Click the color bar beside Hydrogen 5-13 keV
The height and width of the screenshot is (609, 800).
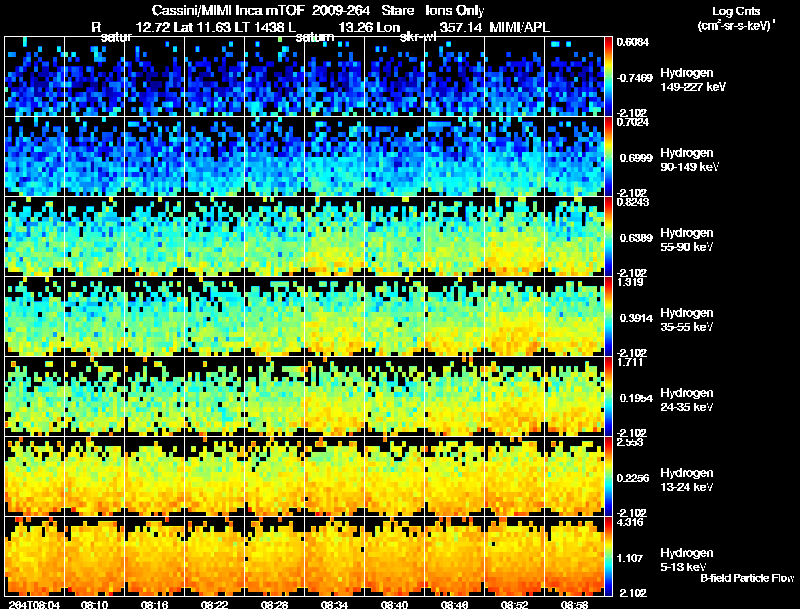[x=608, y=556]
